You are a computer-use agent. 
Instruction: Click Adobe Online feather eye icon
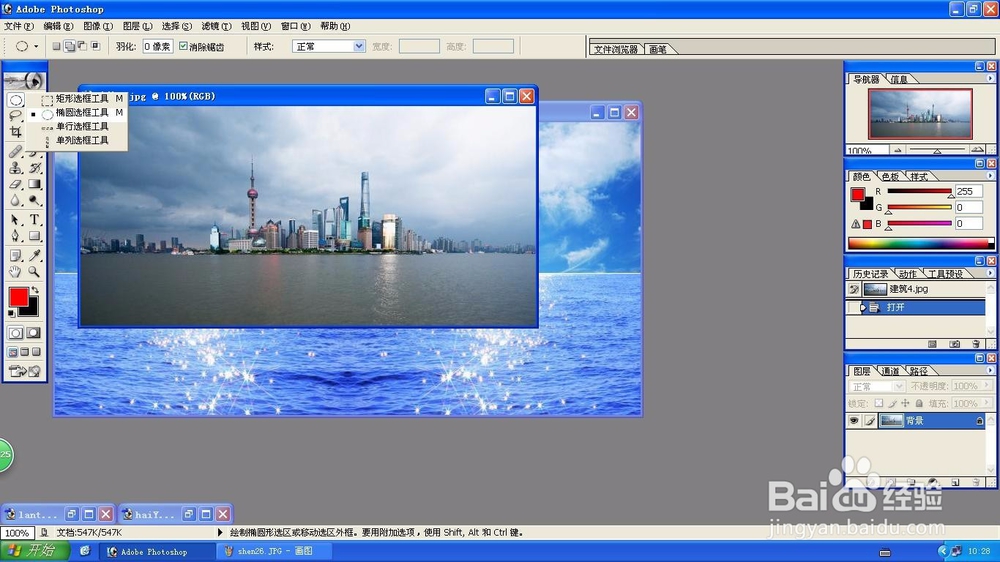point(25,81)
